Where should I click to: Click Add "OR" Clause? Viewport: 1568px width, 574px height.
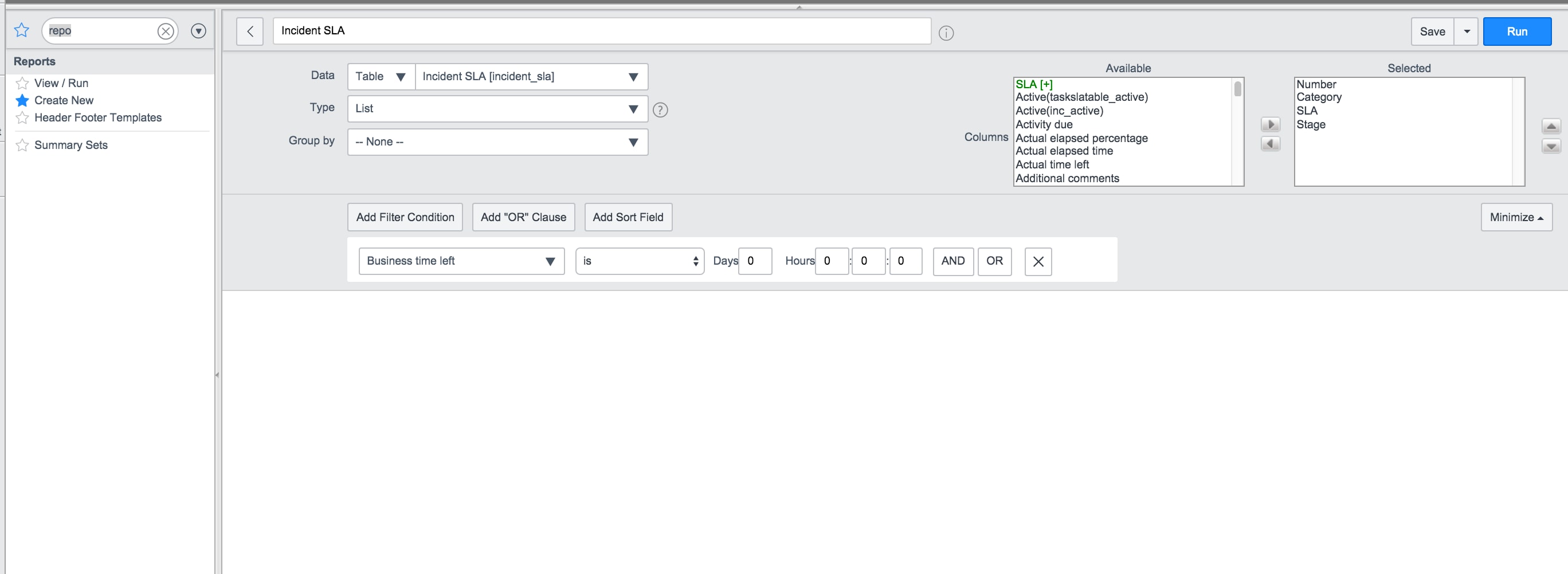click(x=523, y=217)
